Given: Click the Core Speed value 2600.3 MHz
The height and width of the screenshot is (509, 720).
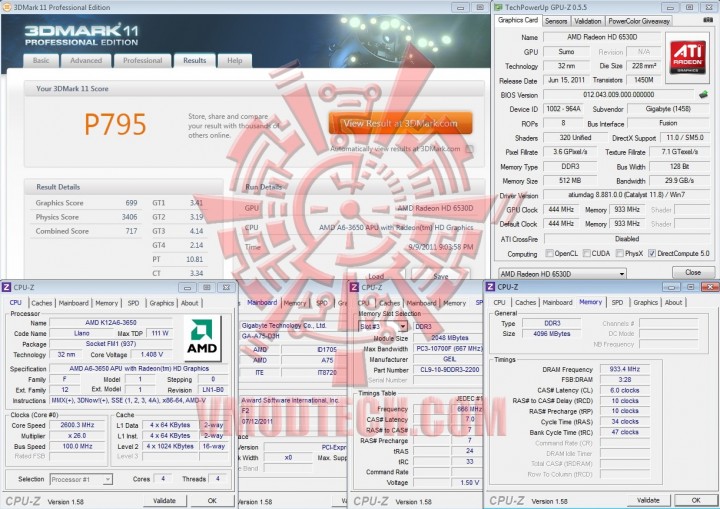Looking at the screenshot, I should pos(77,425).
